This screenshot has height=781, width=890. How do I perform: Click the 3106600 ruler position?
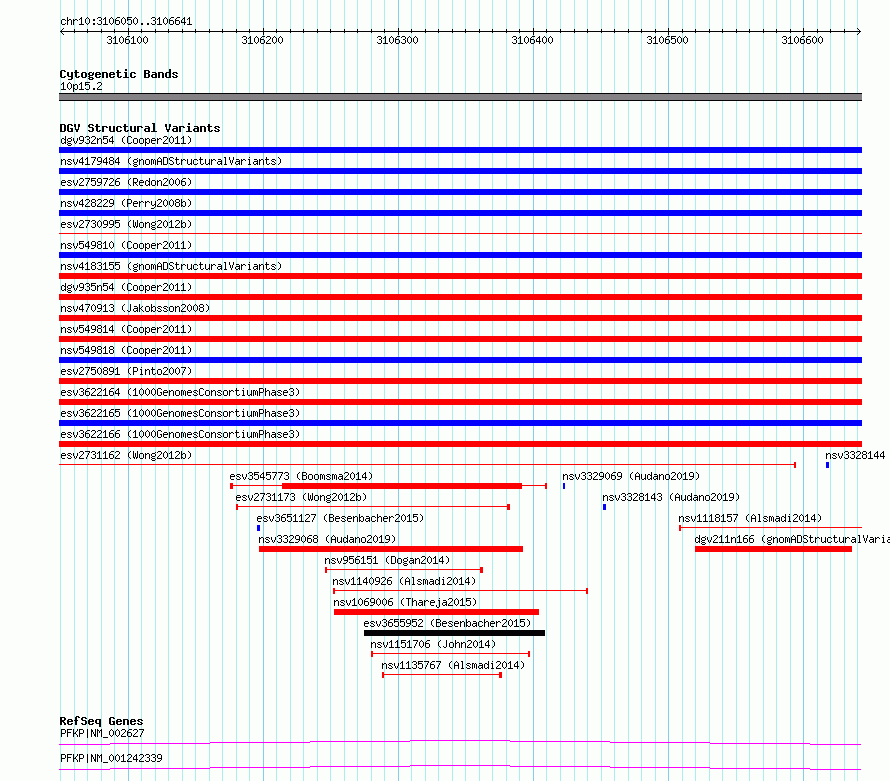(x=802, y=40)
